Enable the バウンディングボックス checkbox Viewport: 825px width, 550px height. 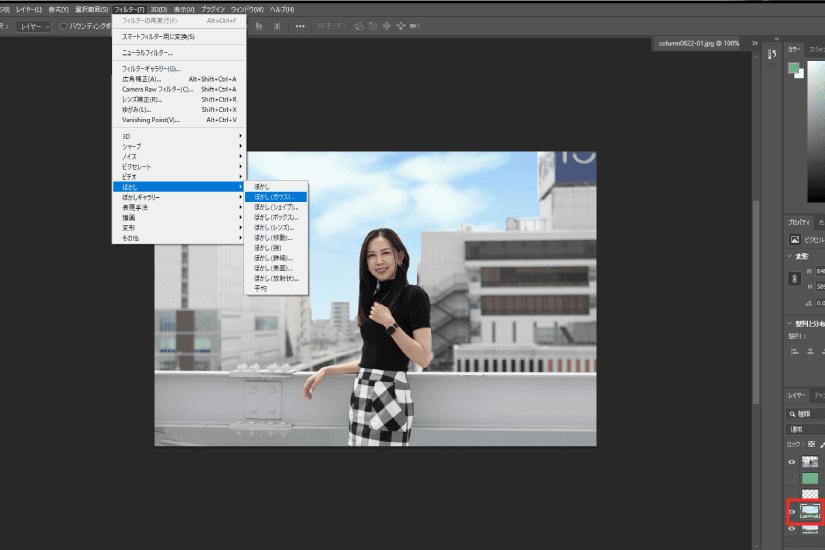(x=64, y=26)
